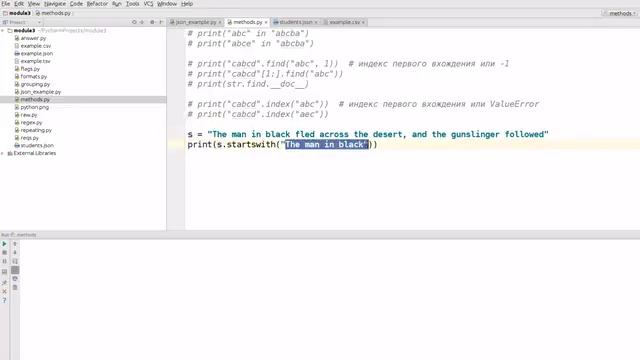Close the example.csv tab

[x=363, y=22]
